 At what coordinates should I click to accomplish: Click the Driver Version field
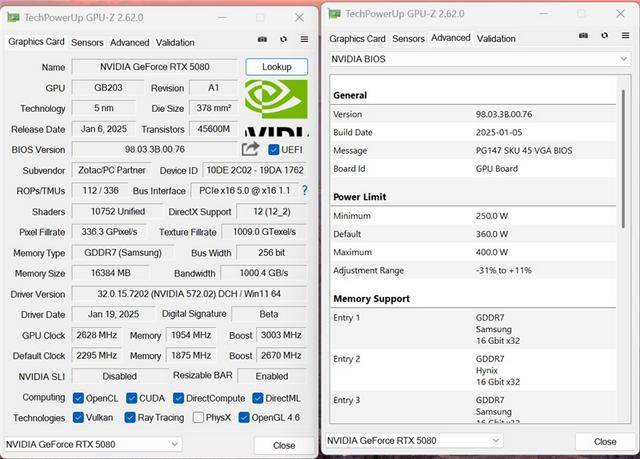point(189,294)
